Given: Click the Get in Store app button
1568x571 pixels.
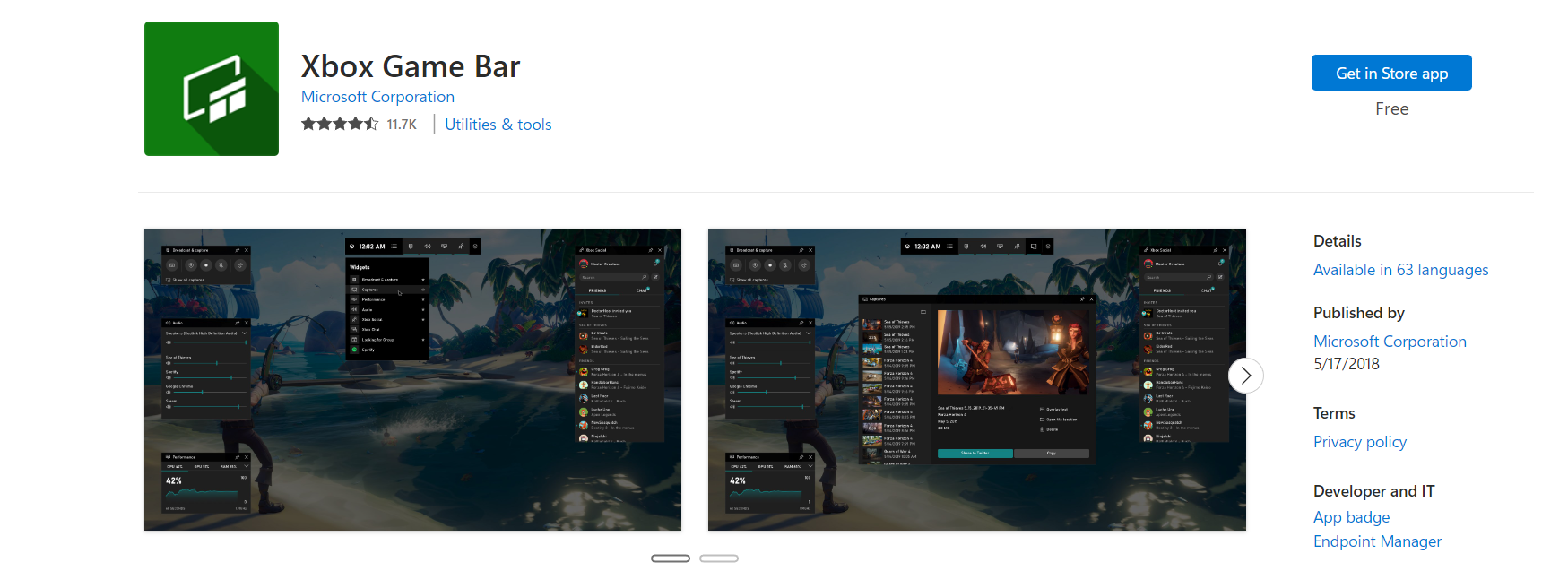Looking at the screenshot, I should pos(1391,73).
